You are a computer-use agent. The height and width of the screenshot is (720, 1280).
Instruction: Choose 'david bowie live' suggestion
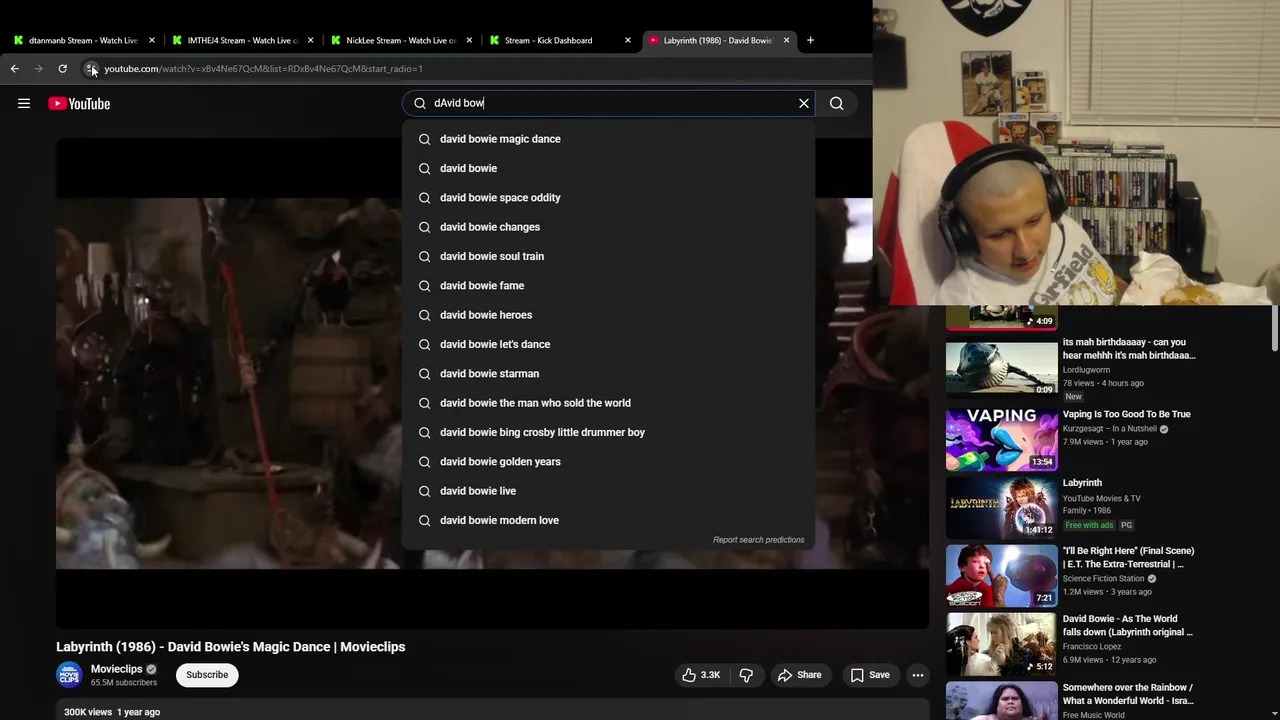coord(608,491)
